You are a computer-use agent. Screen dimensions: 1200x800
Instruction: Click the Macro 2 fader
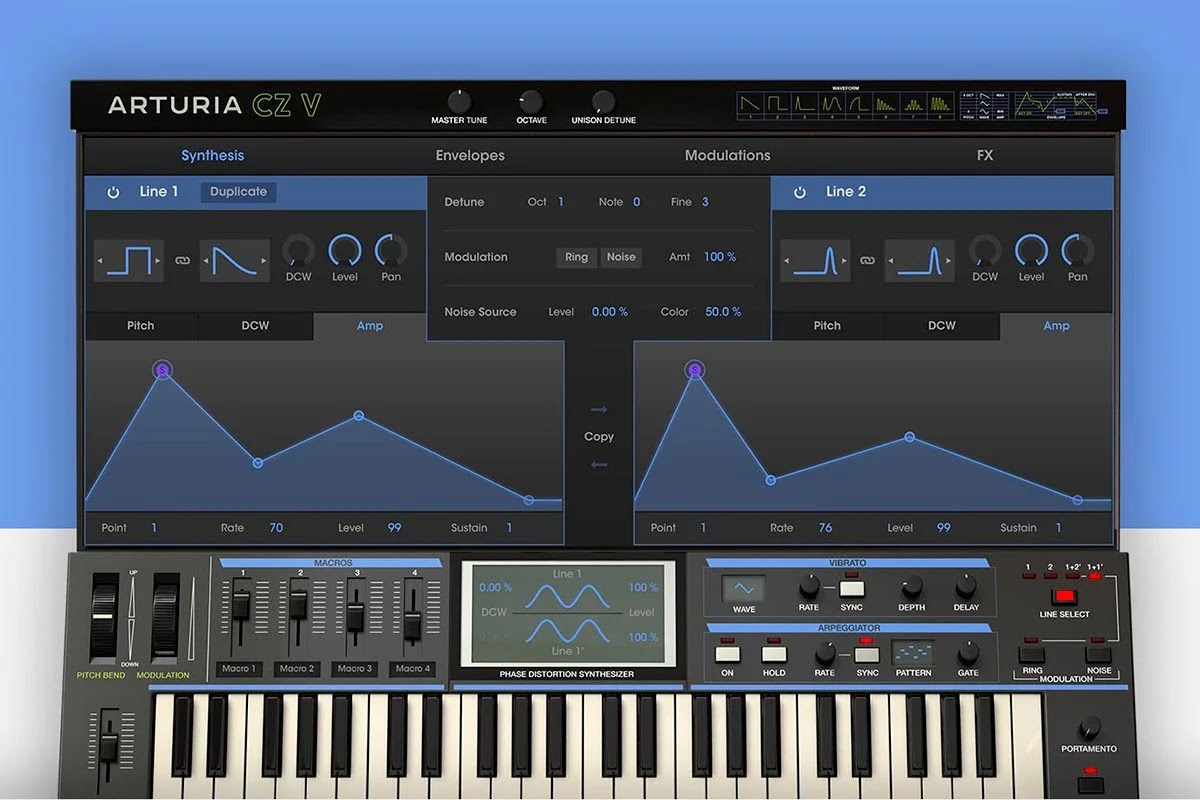click(x=299, y=603)
